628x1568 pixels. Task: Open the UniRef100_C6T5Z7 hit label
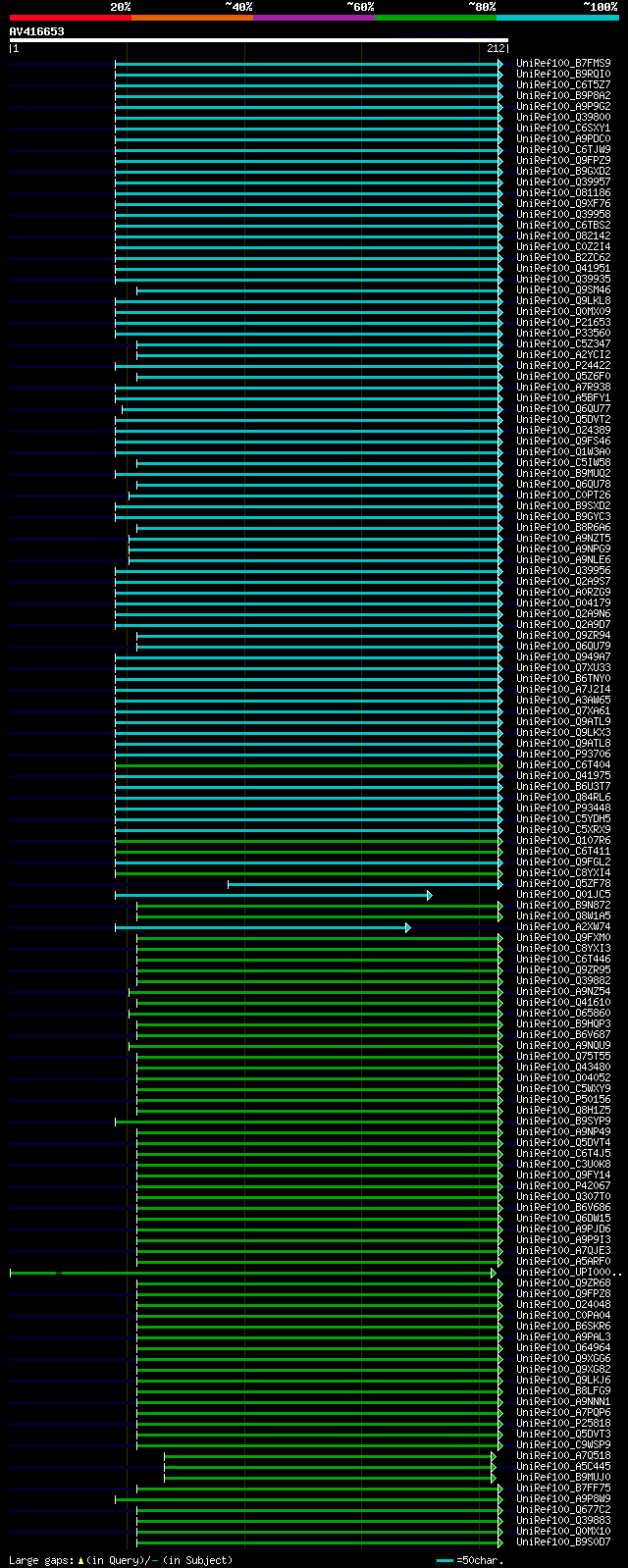coord(563,84)
